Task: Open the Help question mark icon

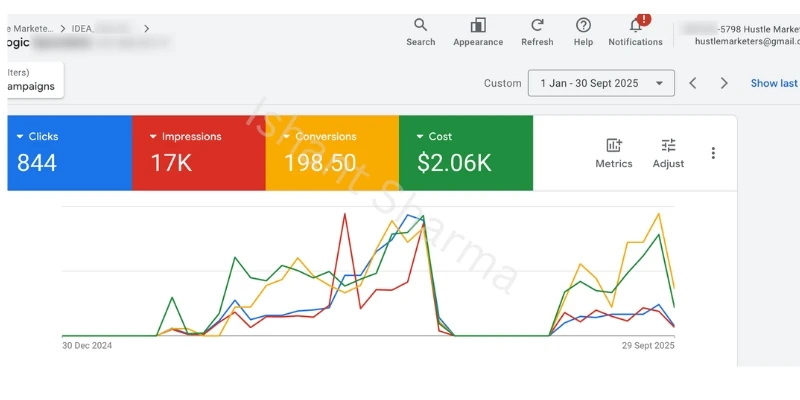Action: click(583, 25)
